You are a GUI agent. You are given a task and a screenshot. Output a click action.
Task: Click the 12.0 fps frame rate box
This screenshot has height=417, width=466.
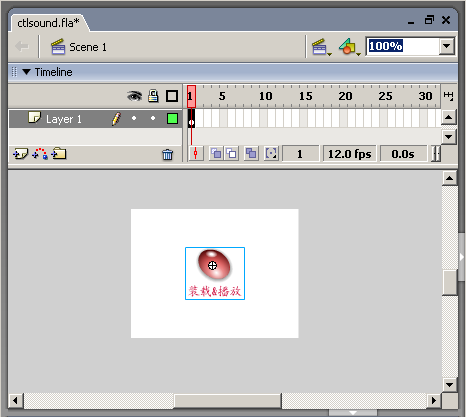pos(350,154)
